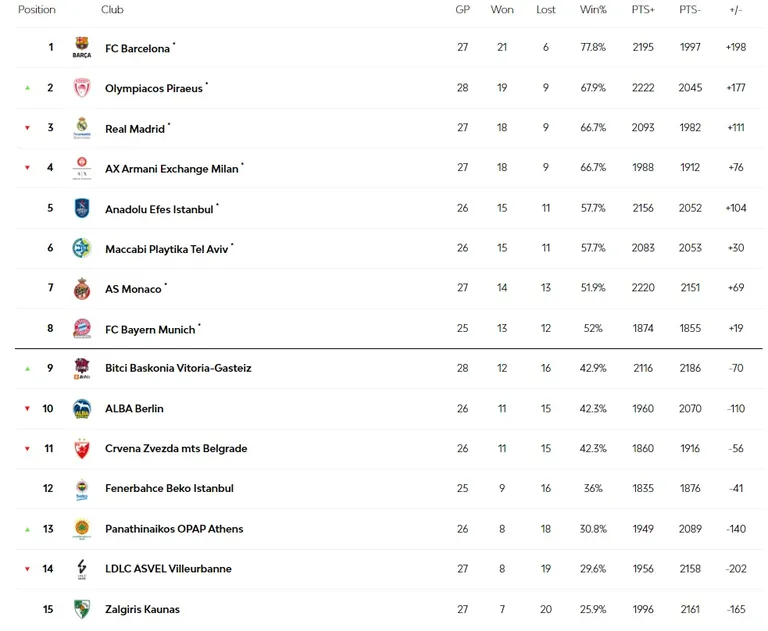Screen dimensions: 768x631
Task: Select the Anadolu Efes Istanbul logo
Action: 82,208
